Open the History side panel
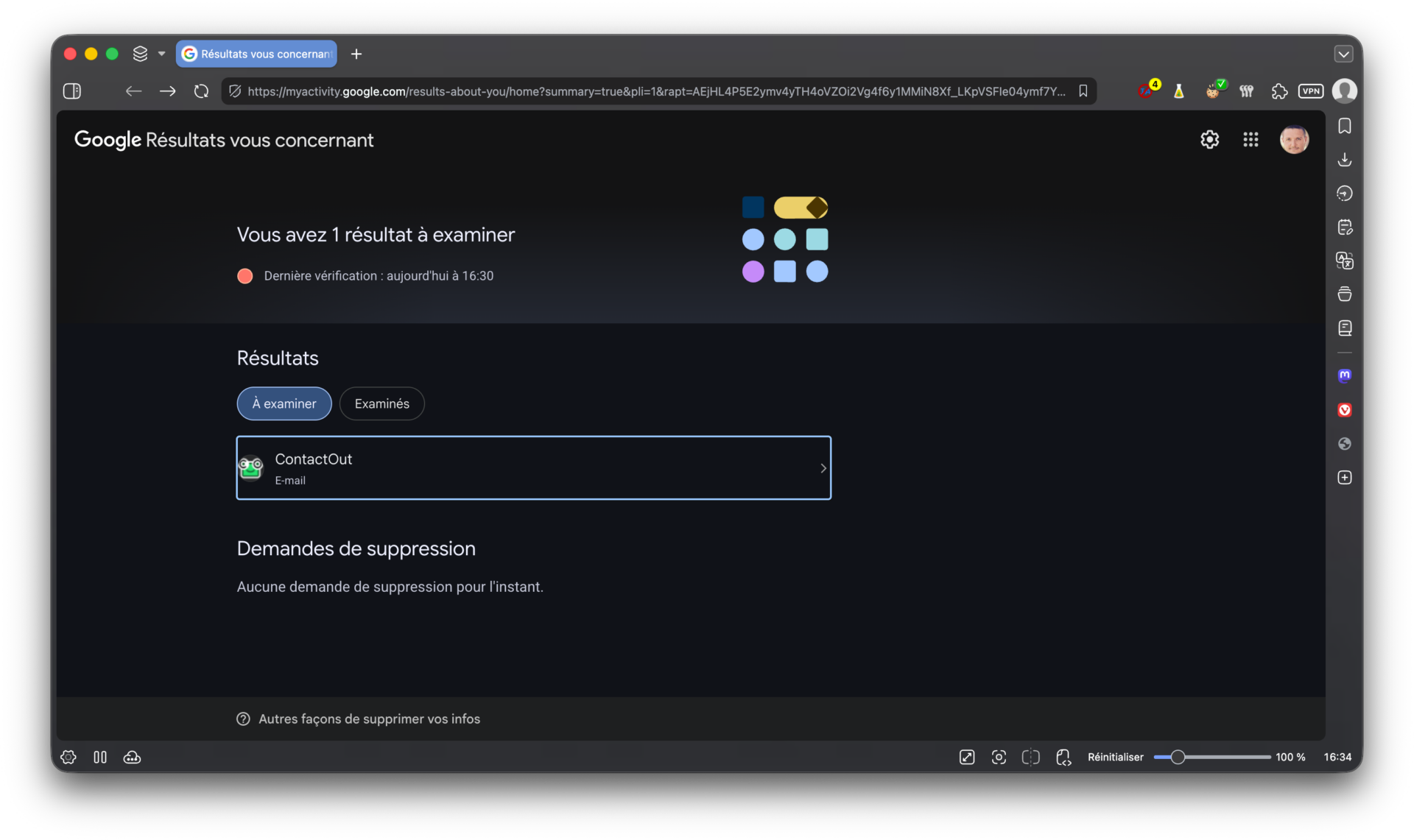This screenshot has width=1414, height=840. pos(1344,194)
